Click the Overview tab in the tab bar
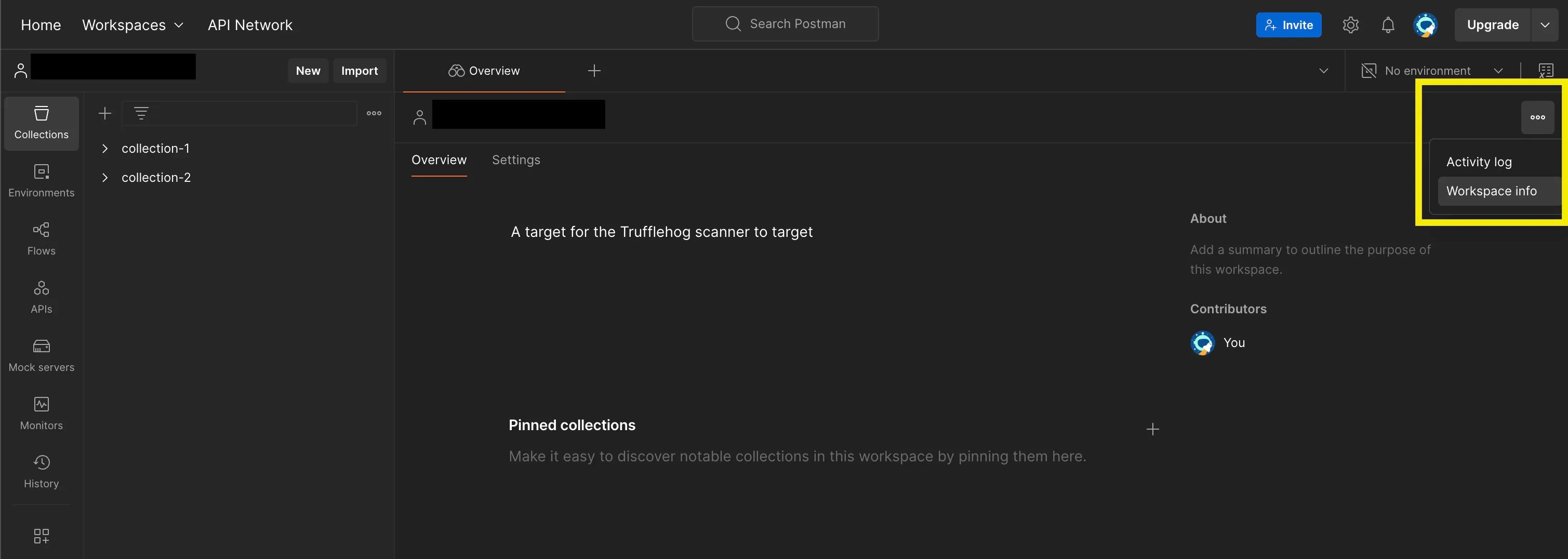1568x559 pixels. point(484,71)
